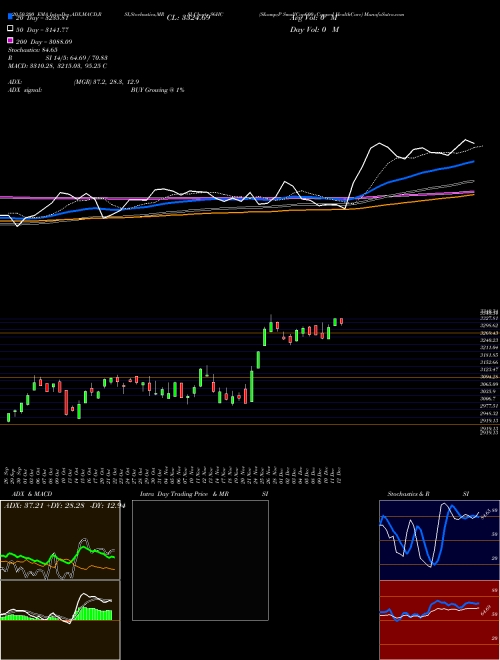The height and width of the screenshot is (660, 500).
Task: Click the '20 Day = 3233.31' label
Action: click(x=42, y=18)
